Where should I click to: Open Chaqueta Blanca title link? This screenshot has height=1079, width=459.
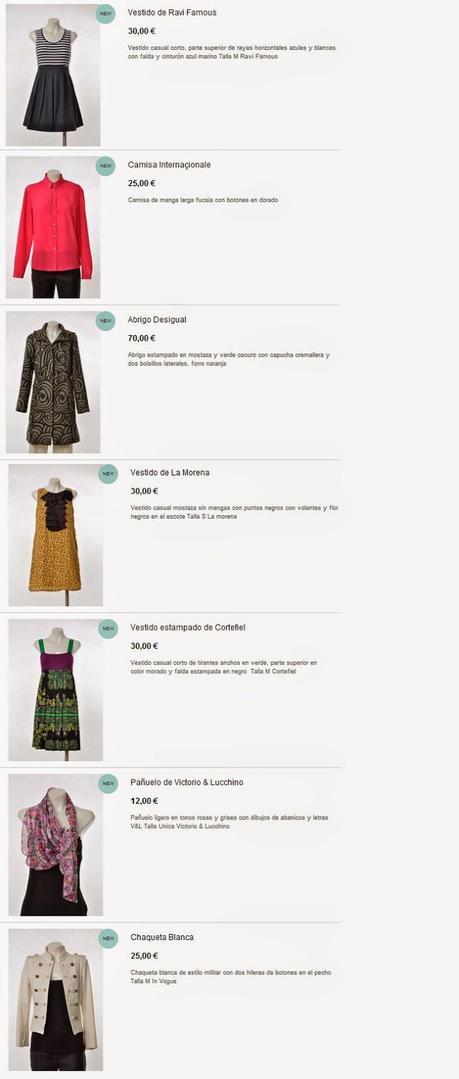[x=162, y=937]
